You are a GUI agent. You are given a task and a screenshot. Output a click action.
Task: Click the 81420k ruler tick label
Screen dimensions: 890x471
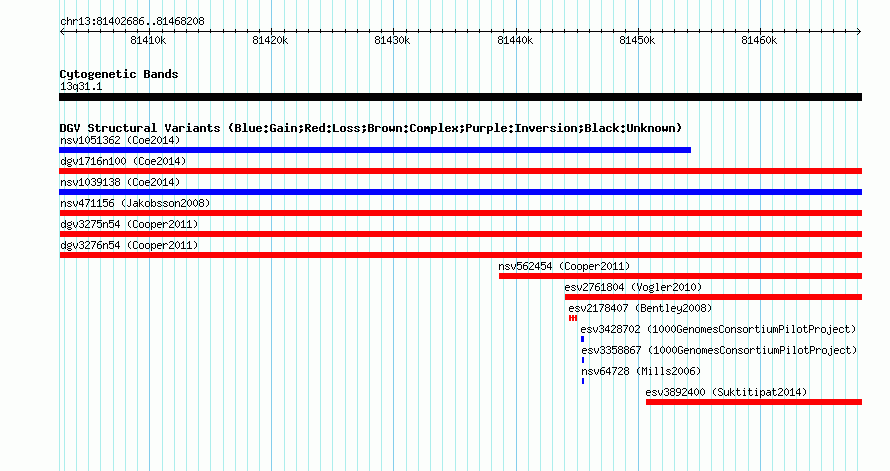[270, 40]
